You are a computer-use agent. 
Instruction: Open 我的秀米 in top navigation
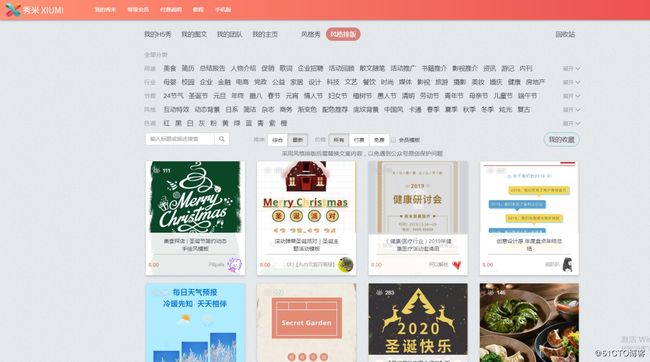(105, 10)
